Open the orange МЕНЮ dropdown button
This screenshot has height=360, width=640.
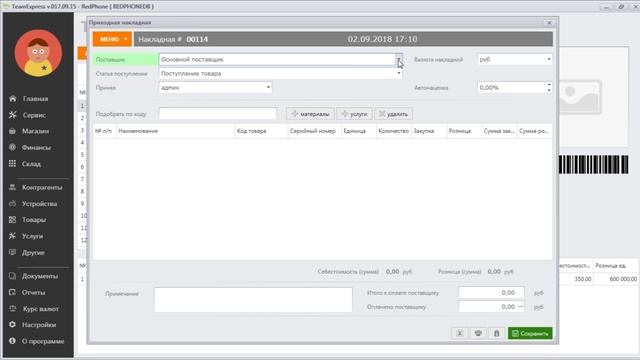112,39
